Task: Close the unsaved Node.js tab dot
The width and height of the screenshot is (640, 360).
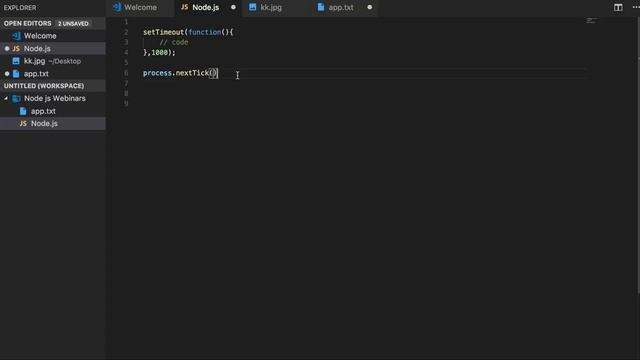Action: 233,7
